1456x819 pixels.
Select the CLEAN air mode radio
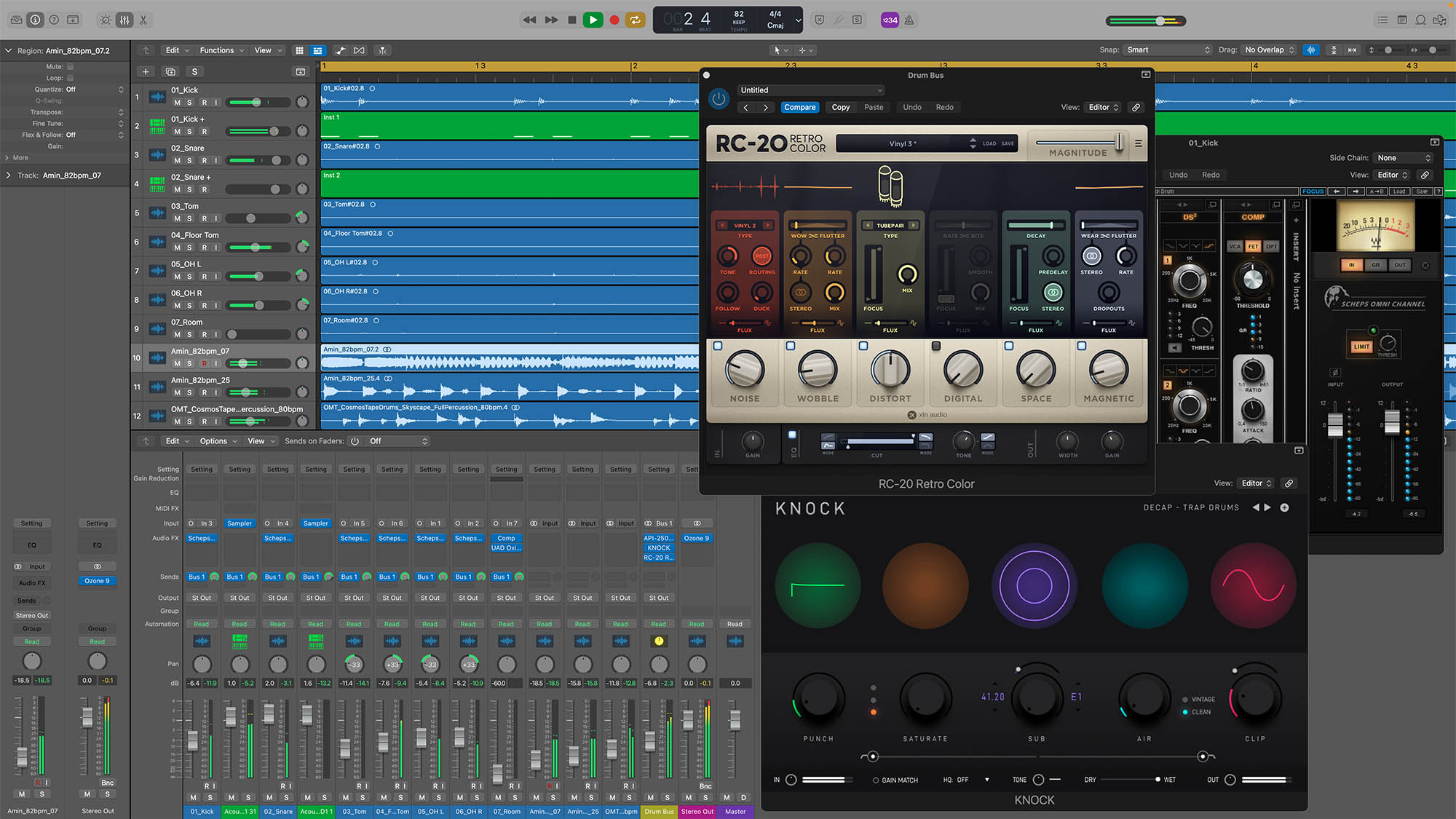pos(1186,712)
